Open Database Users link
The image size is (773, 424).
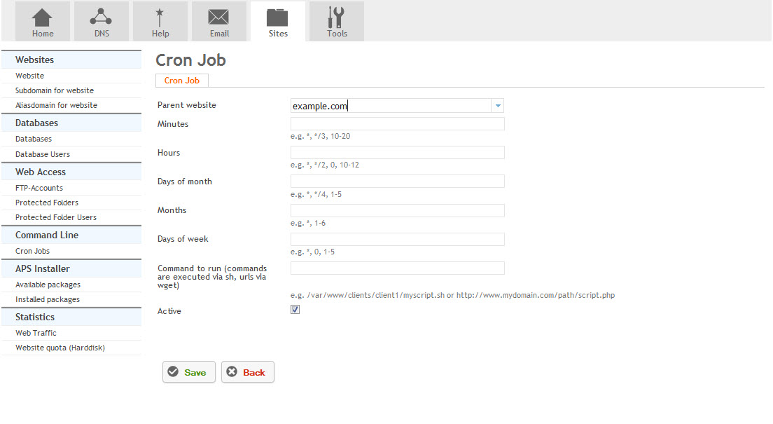click(42, 154)
